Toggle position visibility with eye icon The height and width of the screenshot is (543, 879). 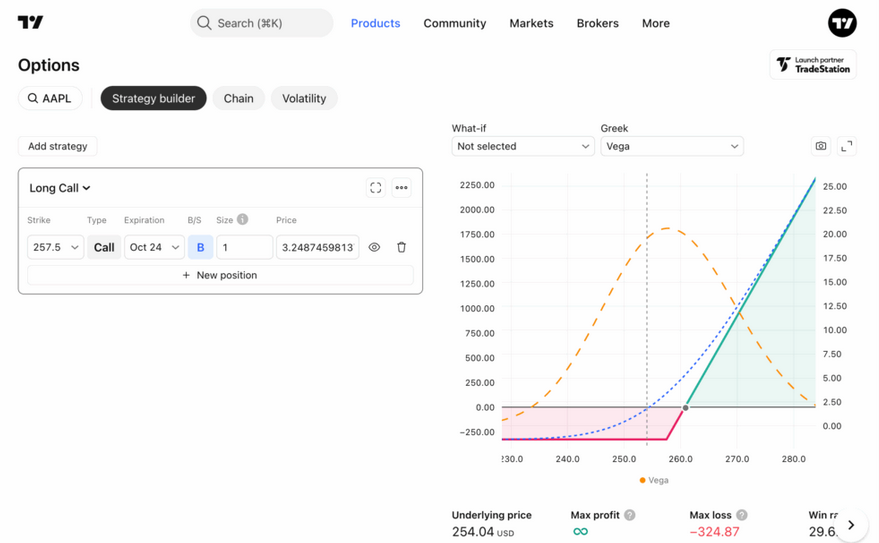(374, 247)
